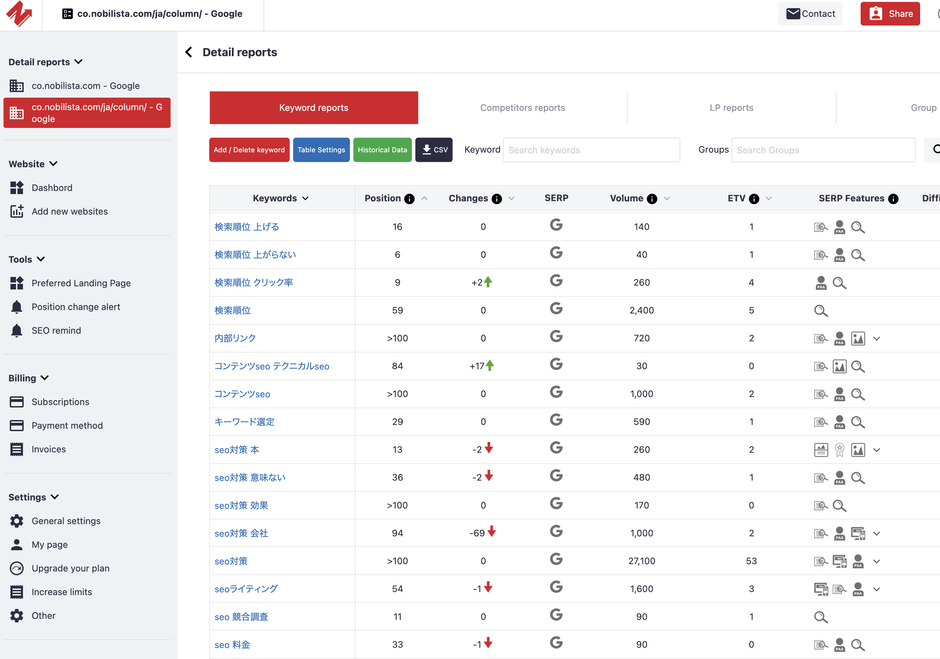Switch to Competitors reports tab
The height and width of the screenshot is (659, 940).
click(x=522, y=108)
